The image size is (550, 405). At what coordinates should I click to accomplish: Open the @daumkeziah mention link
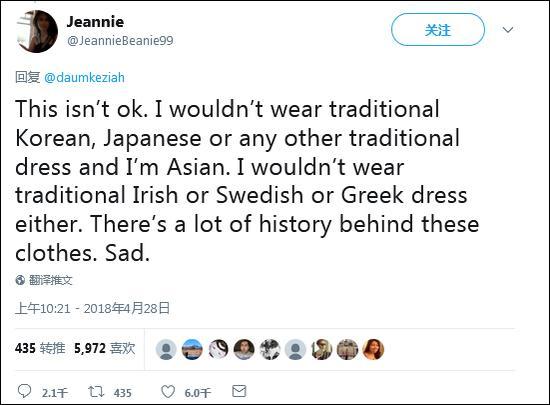[84, 77]
